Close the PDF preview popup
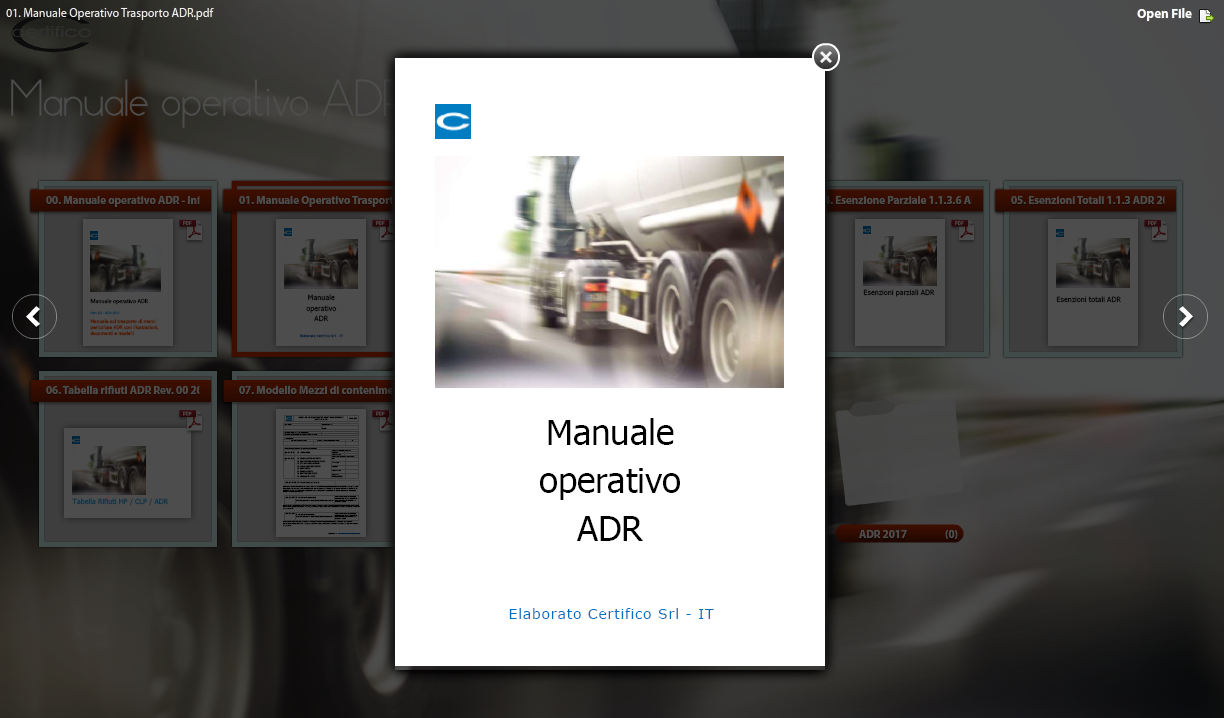This screenshot has height=718, width=1224. [x=825, y=57]
